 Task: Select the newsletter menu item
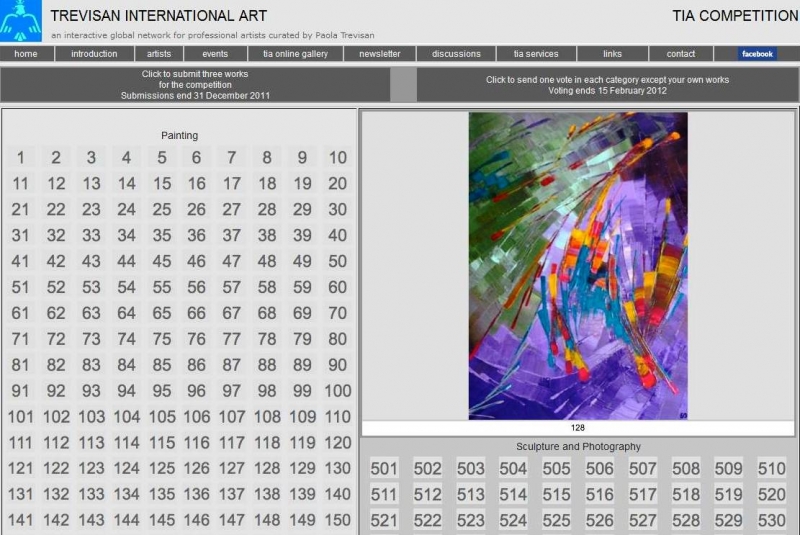tap(380, 54)
